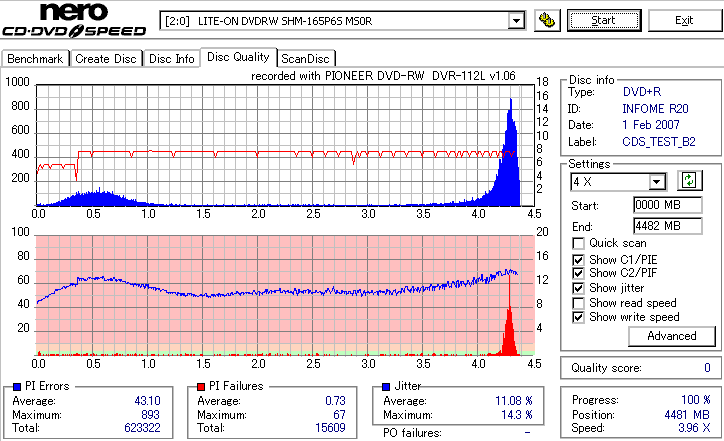
Task: Click the Start button
Action: coord(604,21)
